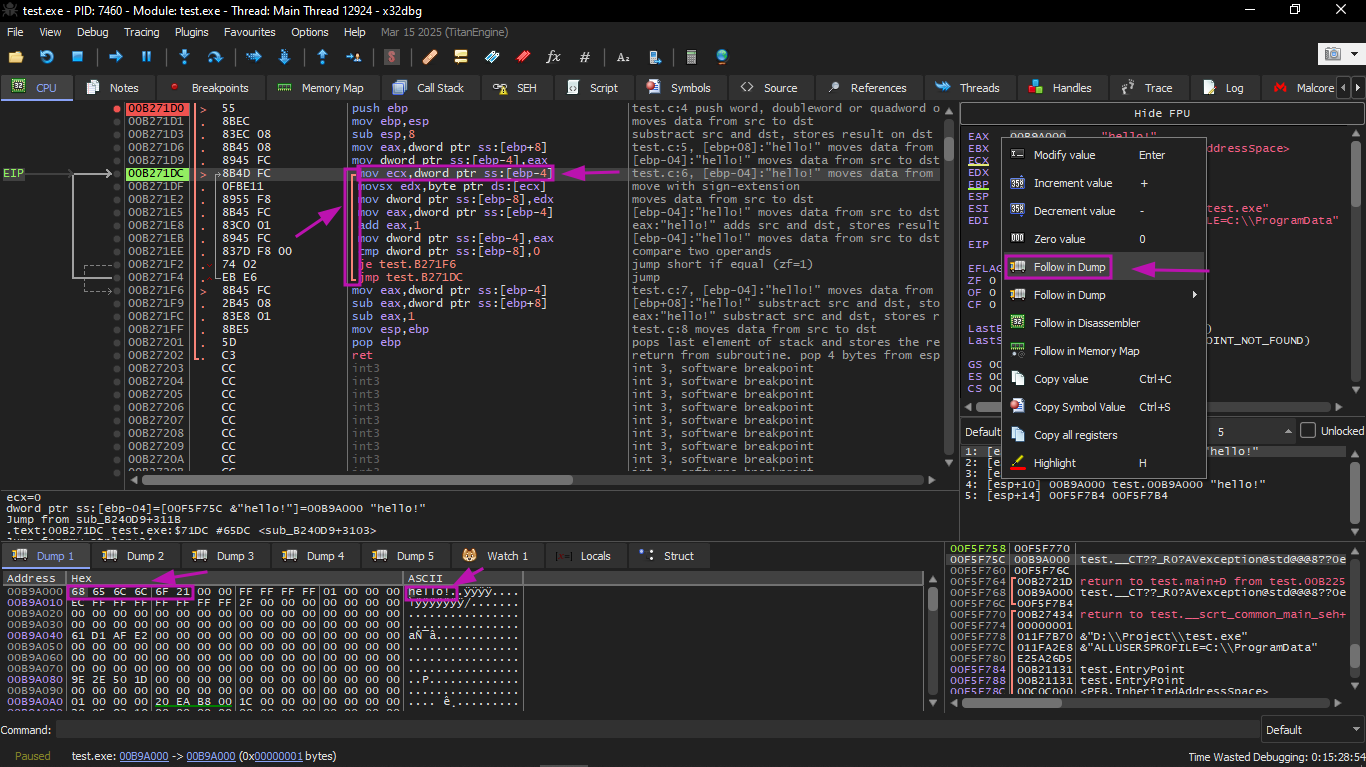Launch the Calculator toolbar icon
This screenshot has width=1366, height=767.
[692, 57]
